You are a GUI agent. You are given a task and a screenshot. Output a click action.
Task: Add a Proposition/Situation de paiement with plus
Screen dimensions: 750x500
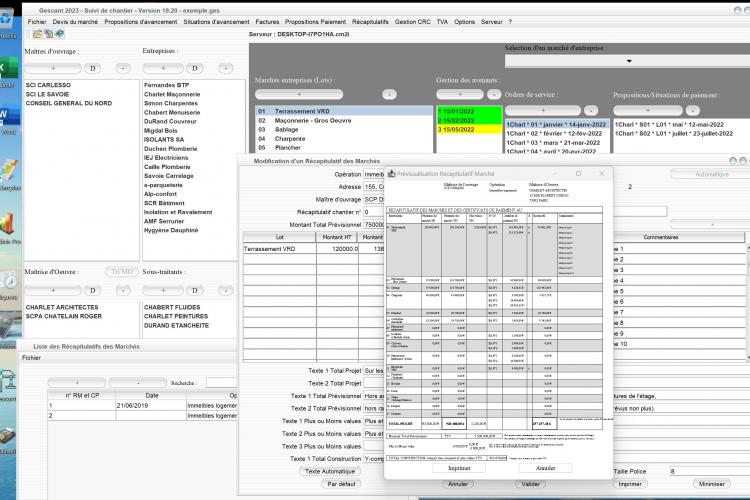tap(648, 111)
